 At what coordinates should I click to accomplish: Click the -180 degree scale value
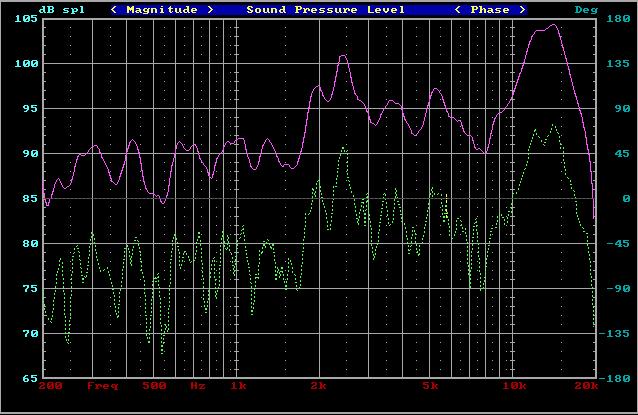(x=614, y=378)
